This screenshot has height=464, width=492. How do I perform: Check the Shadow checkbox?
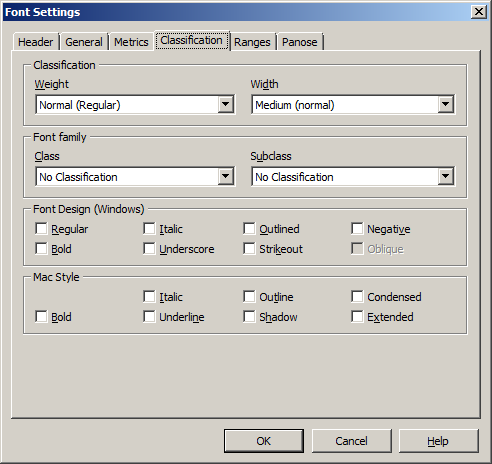pyautogui.click(x=249, y=317)
